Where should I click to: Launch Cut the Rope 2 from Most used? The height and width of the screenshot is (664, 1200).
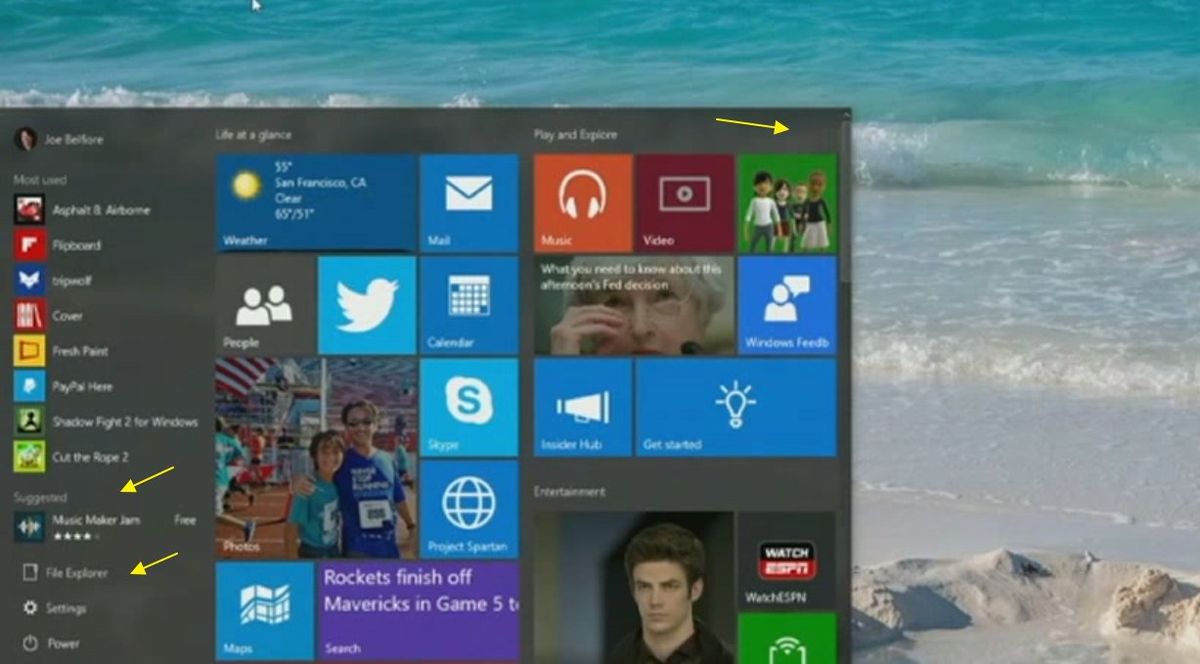click(x=90, y=457)
